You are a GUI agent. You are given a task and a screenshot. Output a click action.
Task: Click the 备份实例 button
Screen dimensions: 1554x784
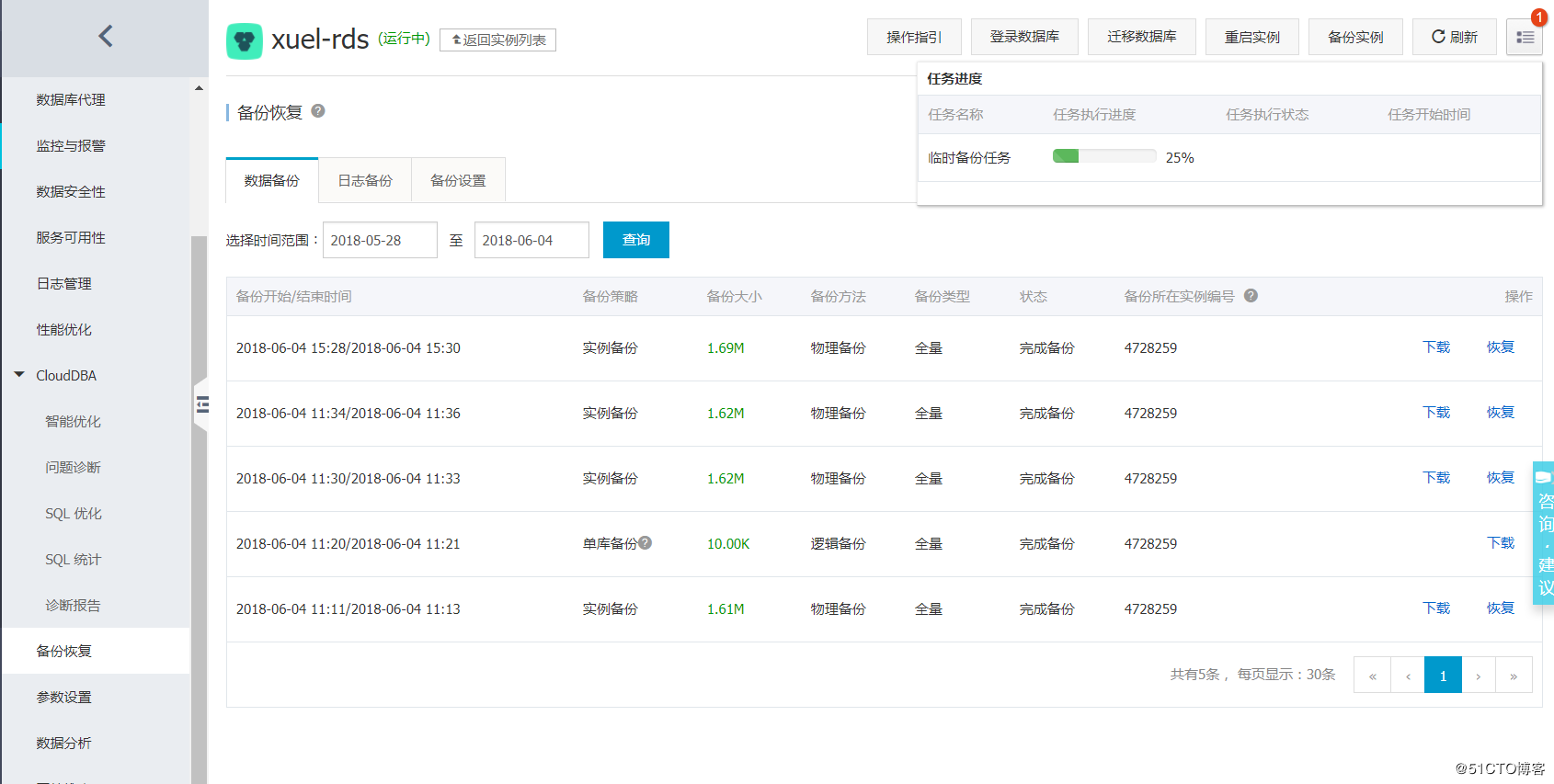point(1355,37)
